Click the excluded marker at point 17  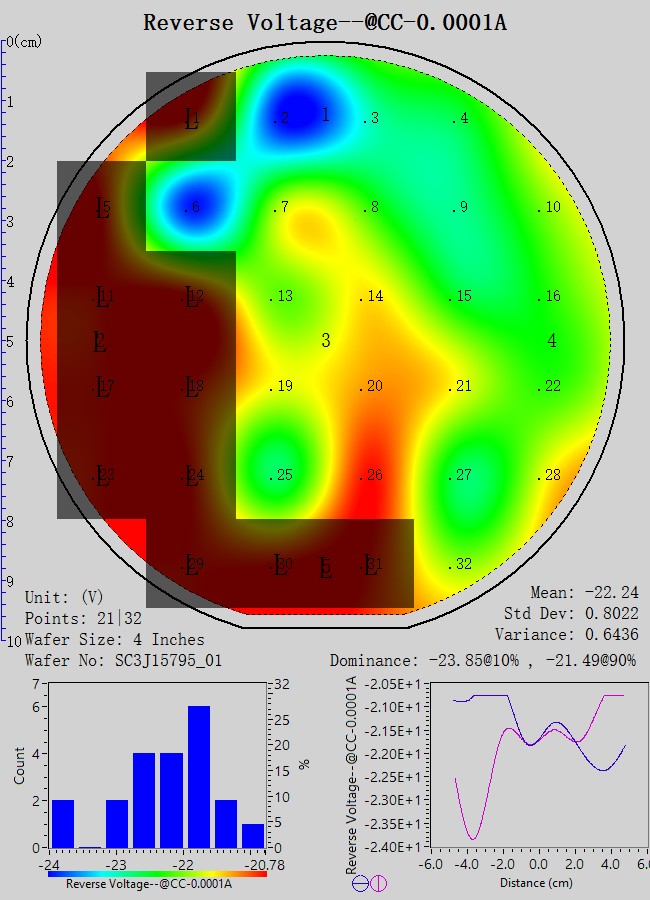pyautogui.click(x=102, y=387)
